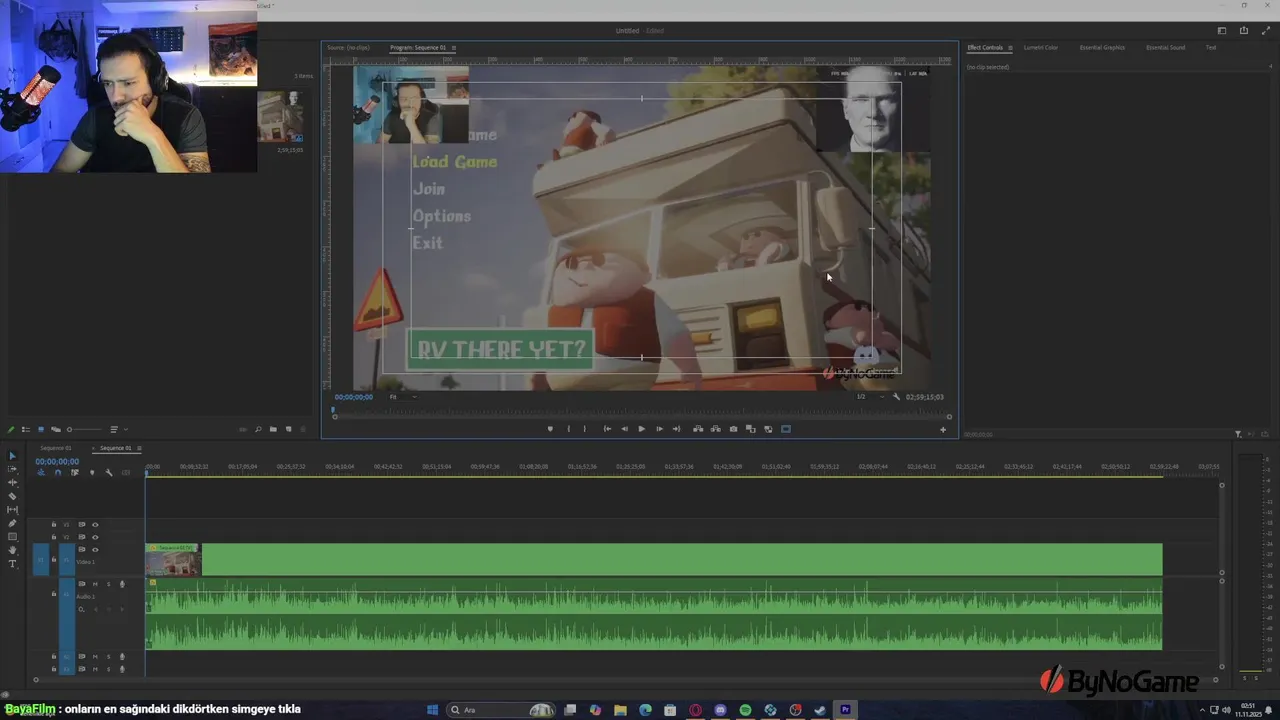Select the Track Select Forward tool
Screen dimensions: 1280x720
[x=13, y=469]
